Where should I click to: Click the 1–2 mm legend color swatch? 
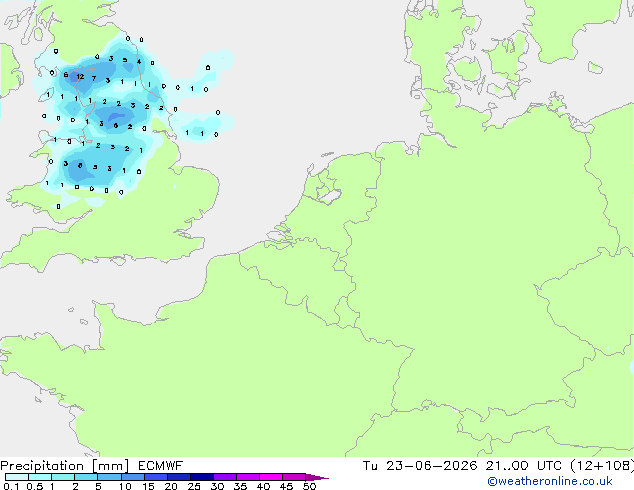click(x=63, y=477)
